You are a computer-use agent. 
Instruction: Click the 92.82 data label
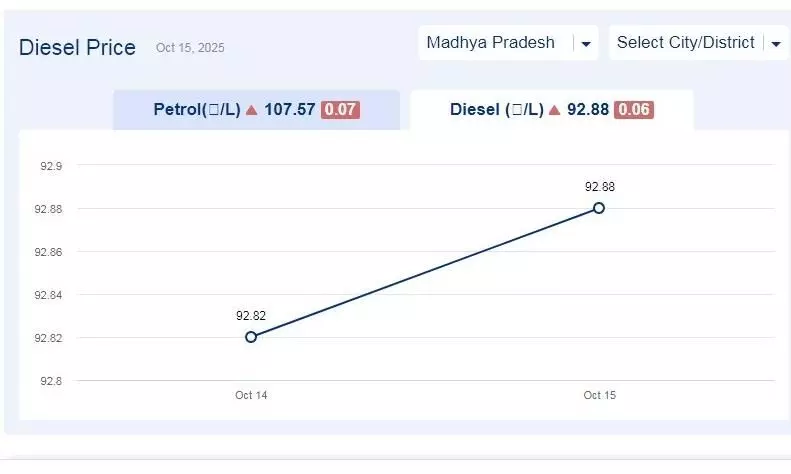[x=250, y=316]
